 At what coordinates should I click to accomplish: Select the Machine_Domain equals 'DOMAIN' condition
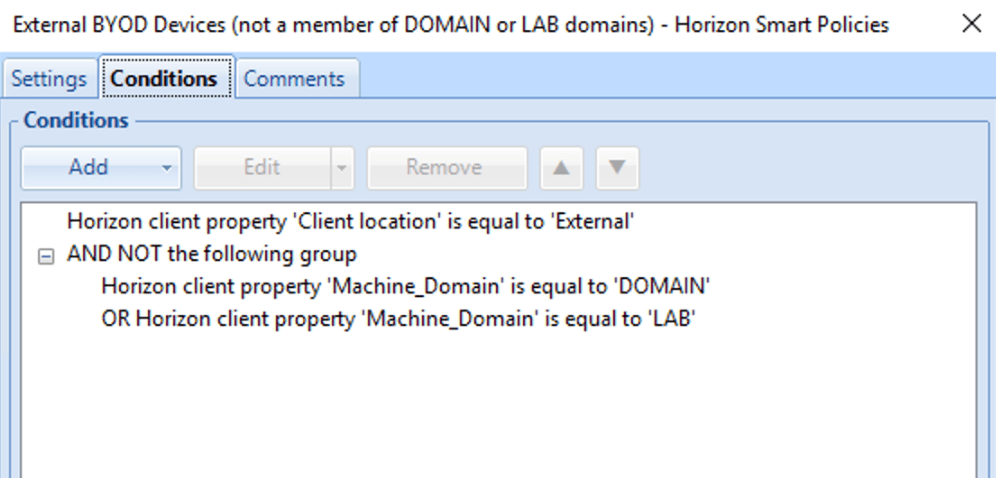405,286
